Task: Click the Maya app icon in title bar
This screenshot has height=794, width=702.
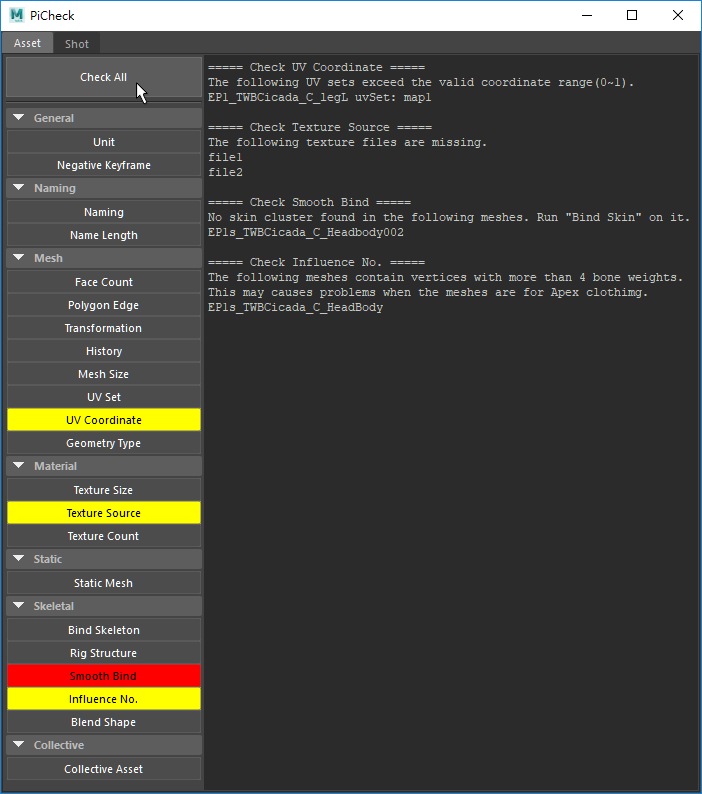Action: (17, 15)
